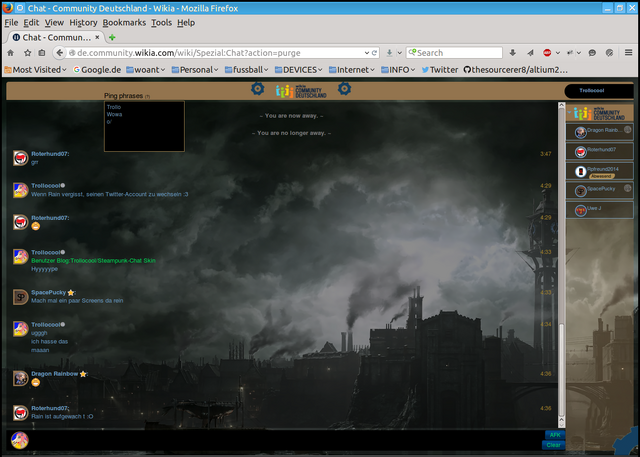
Task: Select Uwe J in the user list
Action: (599, 210)
